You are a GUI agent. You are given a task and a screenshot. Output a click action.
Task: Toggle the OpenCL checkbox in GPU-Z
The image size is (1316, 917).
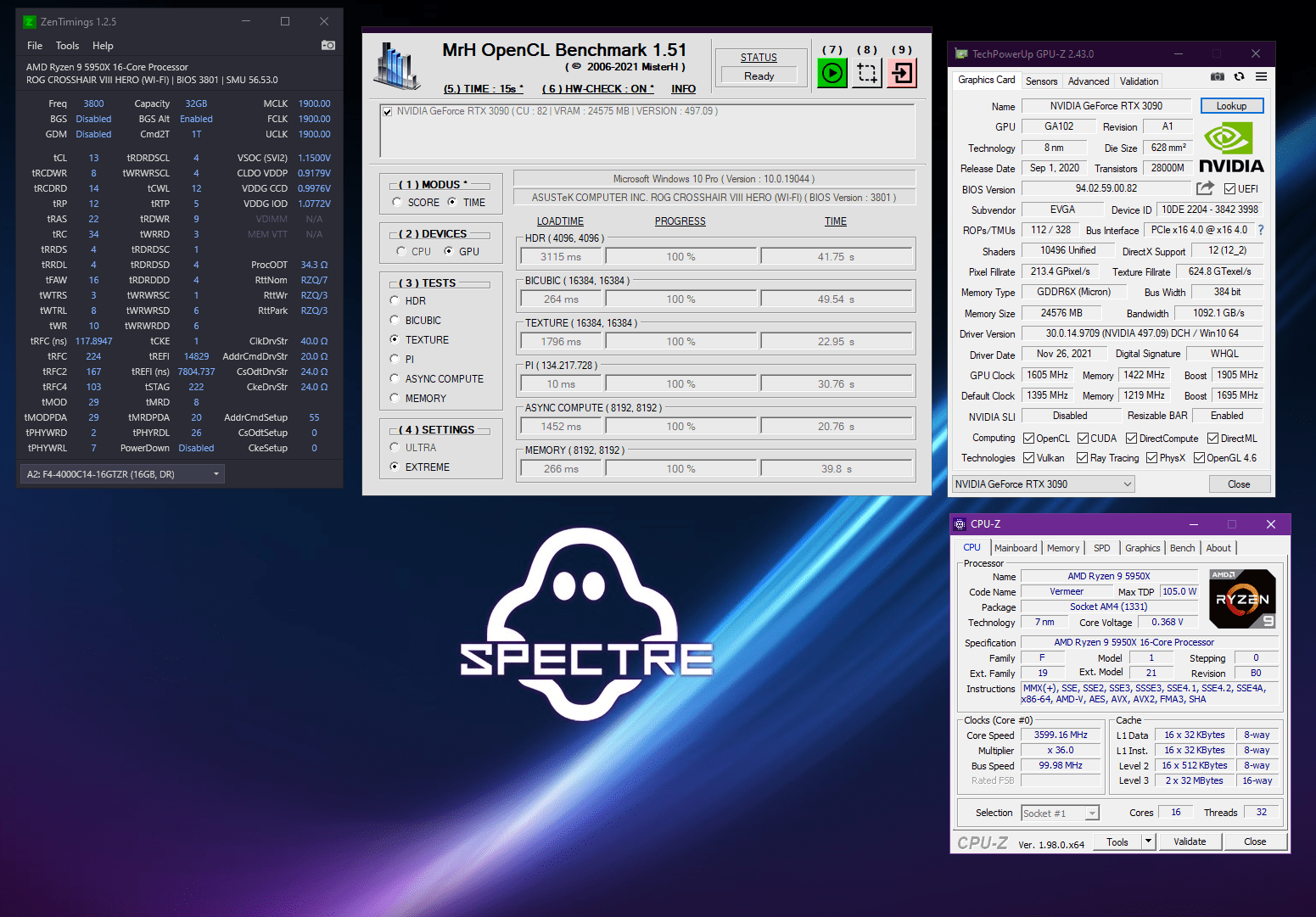[1028, 439]
